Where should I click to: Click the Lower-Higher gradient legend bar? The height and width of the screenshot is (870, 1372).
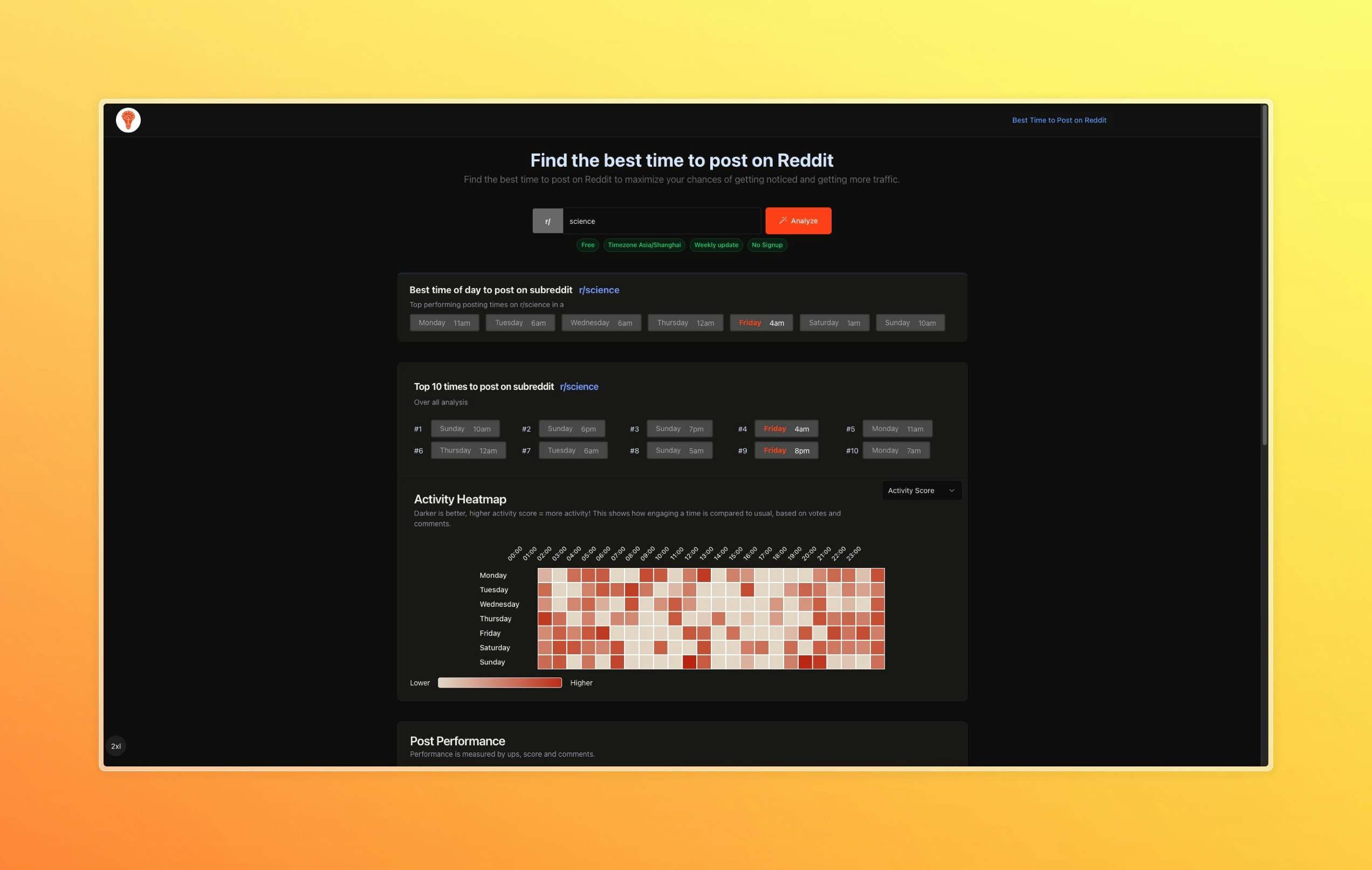[500, 683]
